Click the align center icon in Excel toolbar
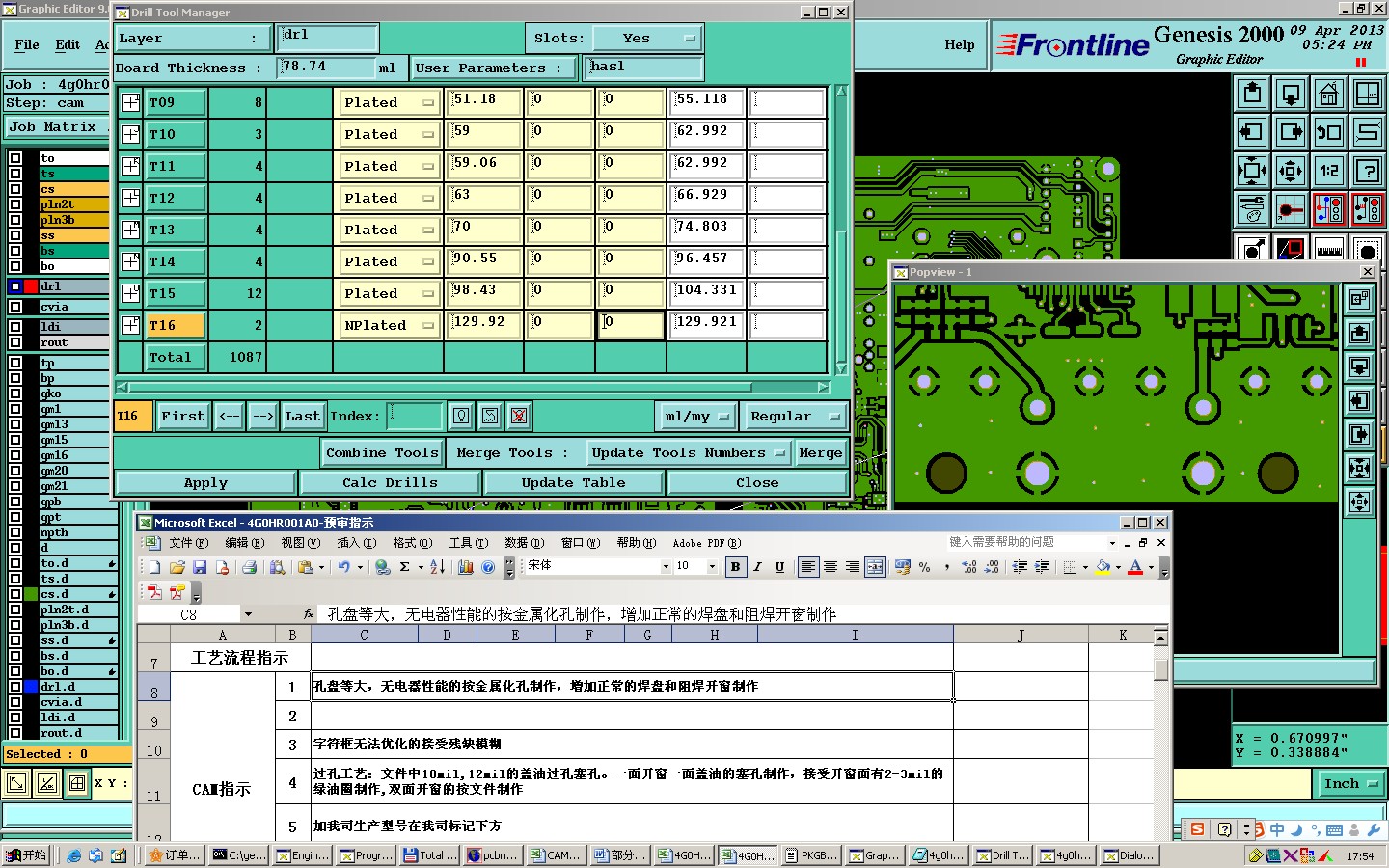This screenshot has width=1389, height=868. click(831, 567)
